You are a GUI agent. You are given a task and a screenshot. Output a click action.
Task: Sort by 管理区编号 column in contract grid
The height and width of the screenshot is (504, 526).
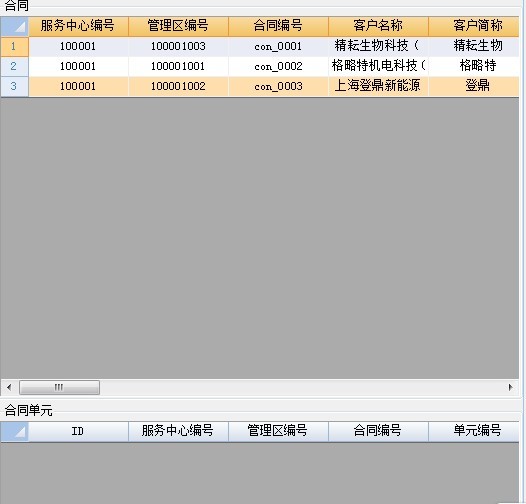[x=178, y=26]
